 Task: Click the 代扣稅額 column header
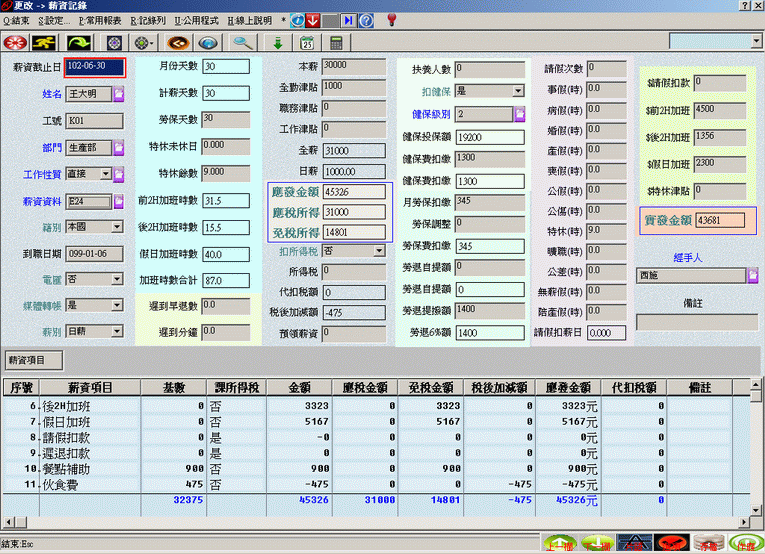point(634,388)
